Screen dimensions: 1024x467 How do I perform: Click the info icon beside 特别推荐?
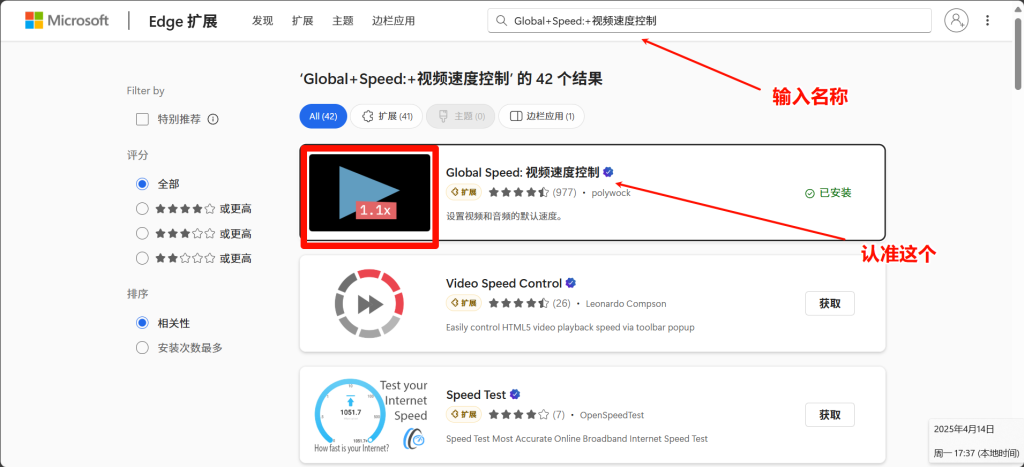[212, 120]
